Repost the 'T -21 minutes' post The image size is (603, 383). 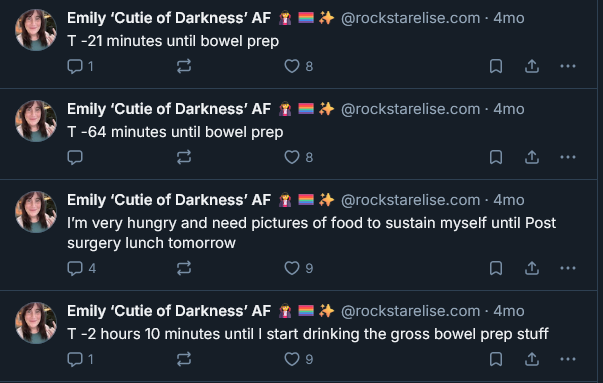184,66
